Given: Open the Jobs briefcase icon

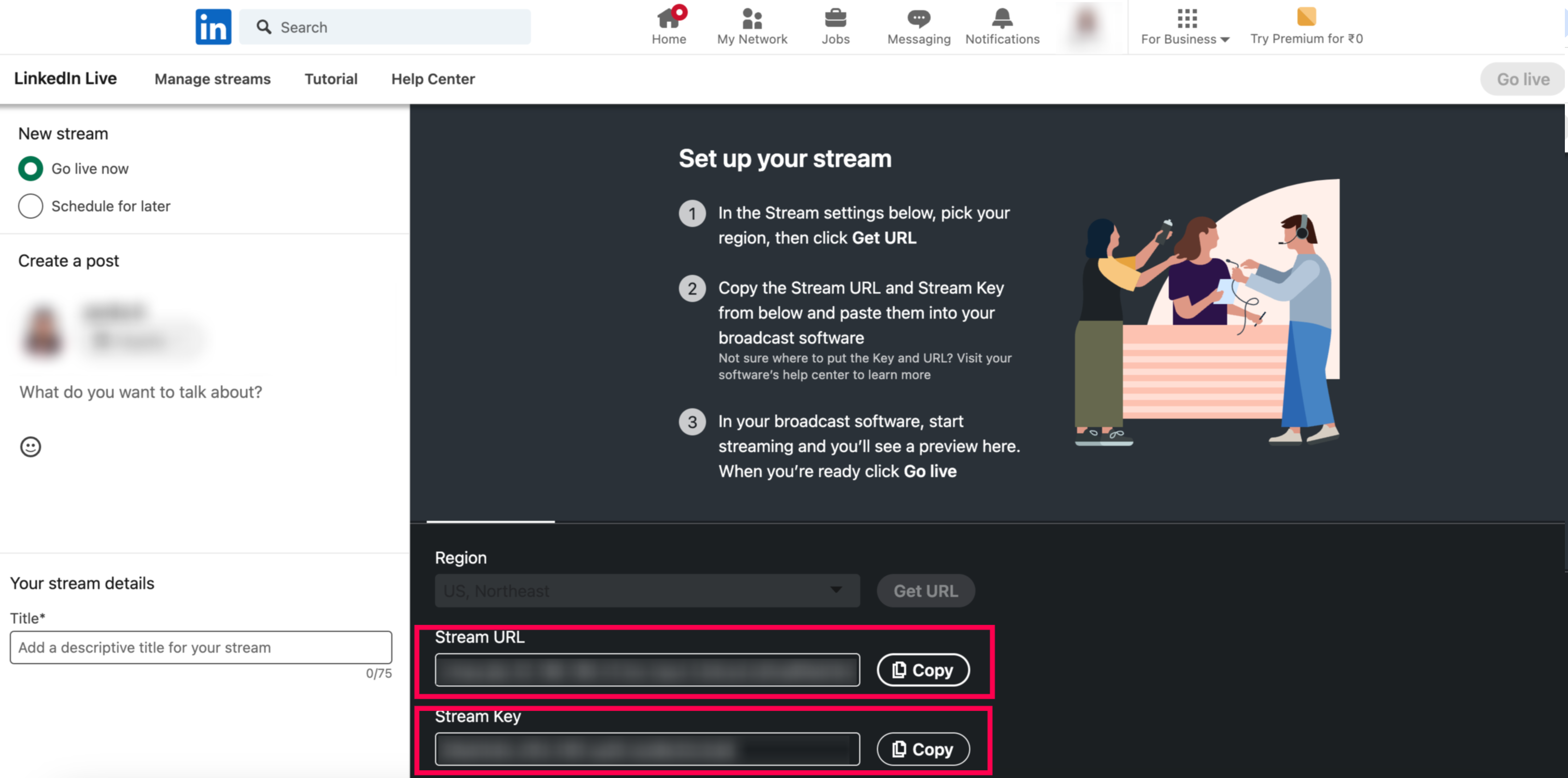Looking at the screenshot, I should point(836,18).
